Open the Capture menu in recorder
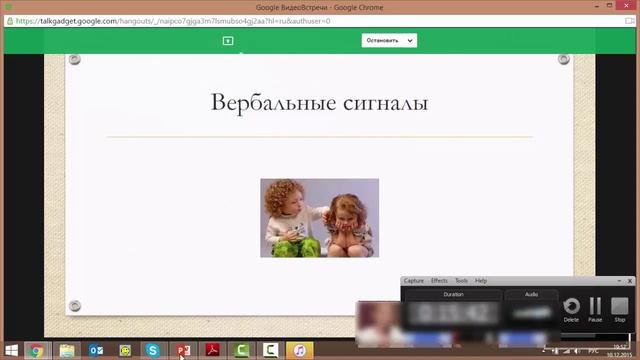The height and width of the screenshot is (360, 640). (x=413, y=281)
